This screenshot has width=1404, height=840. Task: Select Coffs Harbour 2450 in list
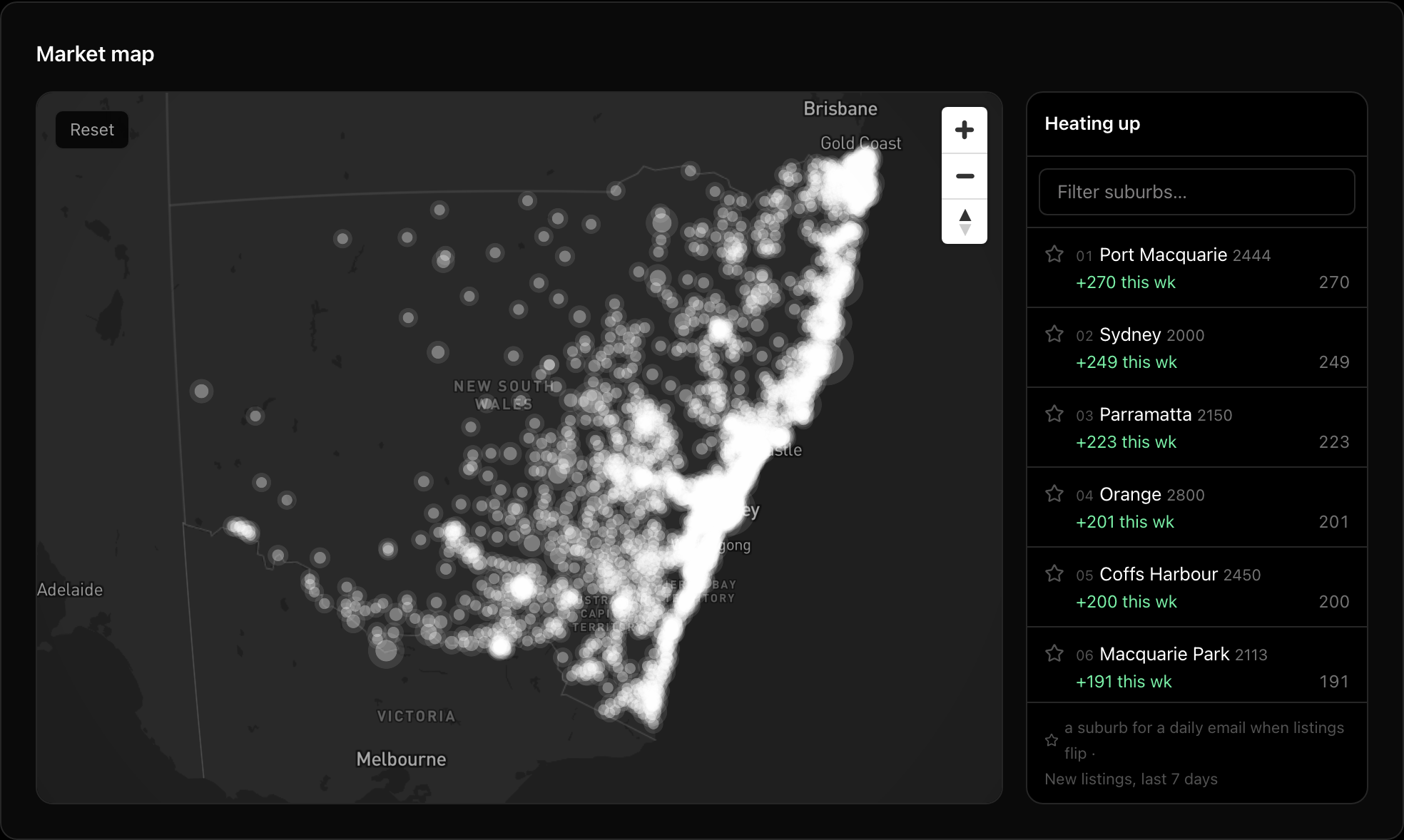pyautogui.click(x=1180, y=574)
